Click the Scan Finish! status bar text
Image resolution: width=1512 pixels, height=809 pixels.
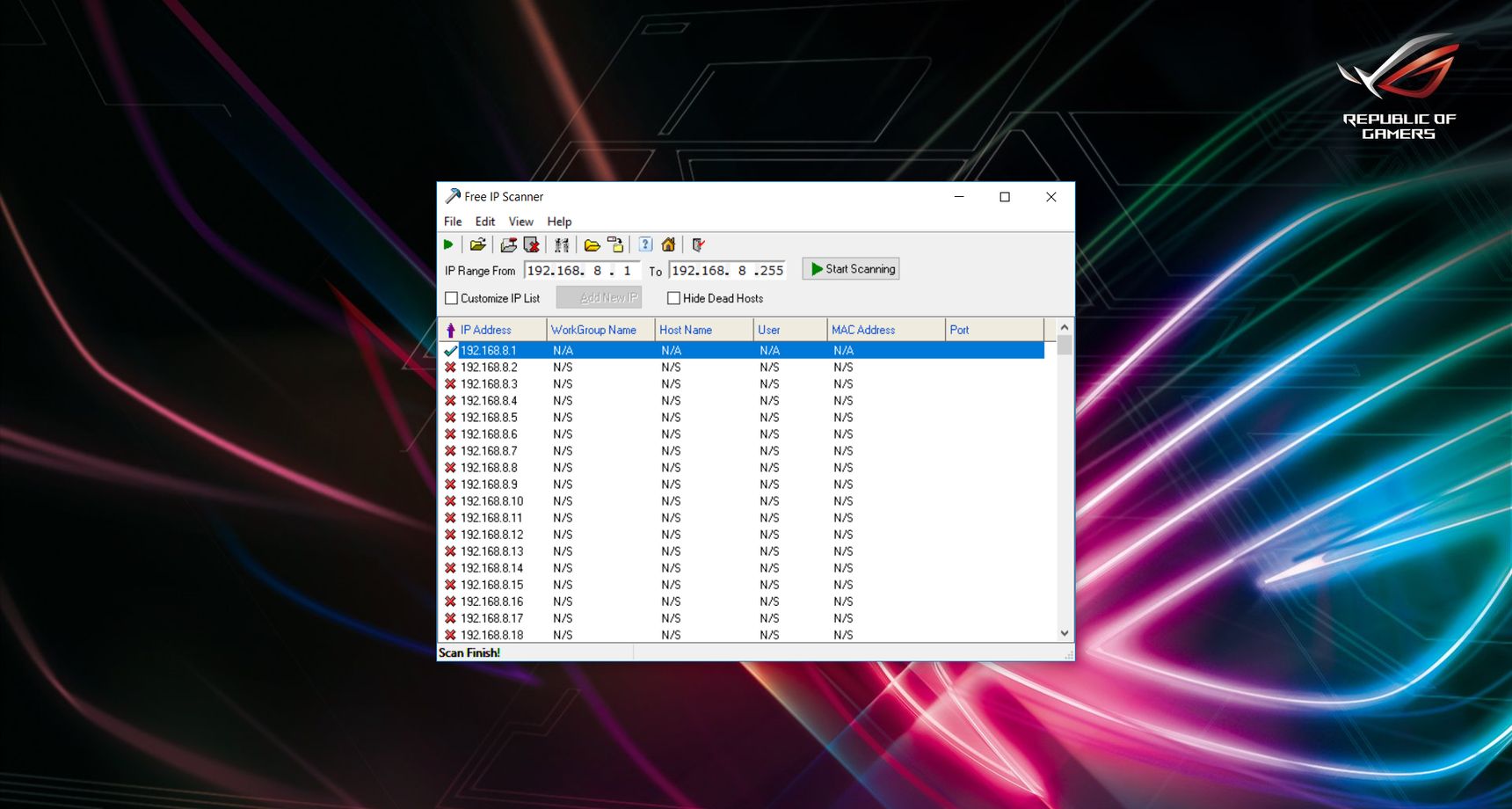coord(469,652)
